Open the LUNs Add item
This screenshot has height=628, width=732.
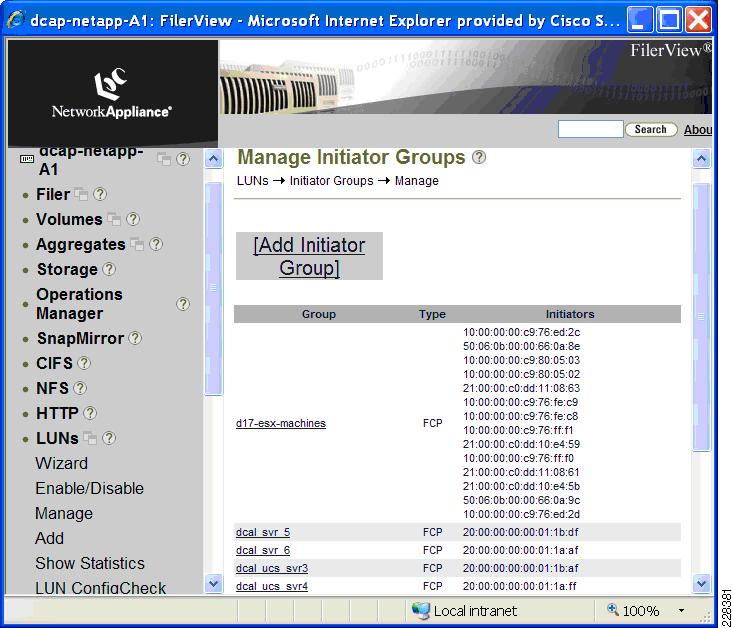[x=49, y=538]
